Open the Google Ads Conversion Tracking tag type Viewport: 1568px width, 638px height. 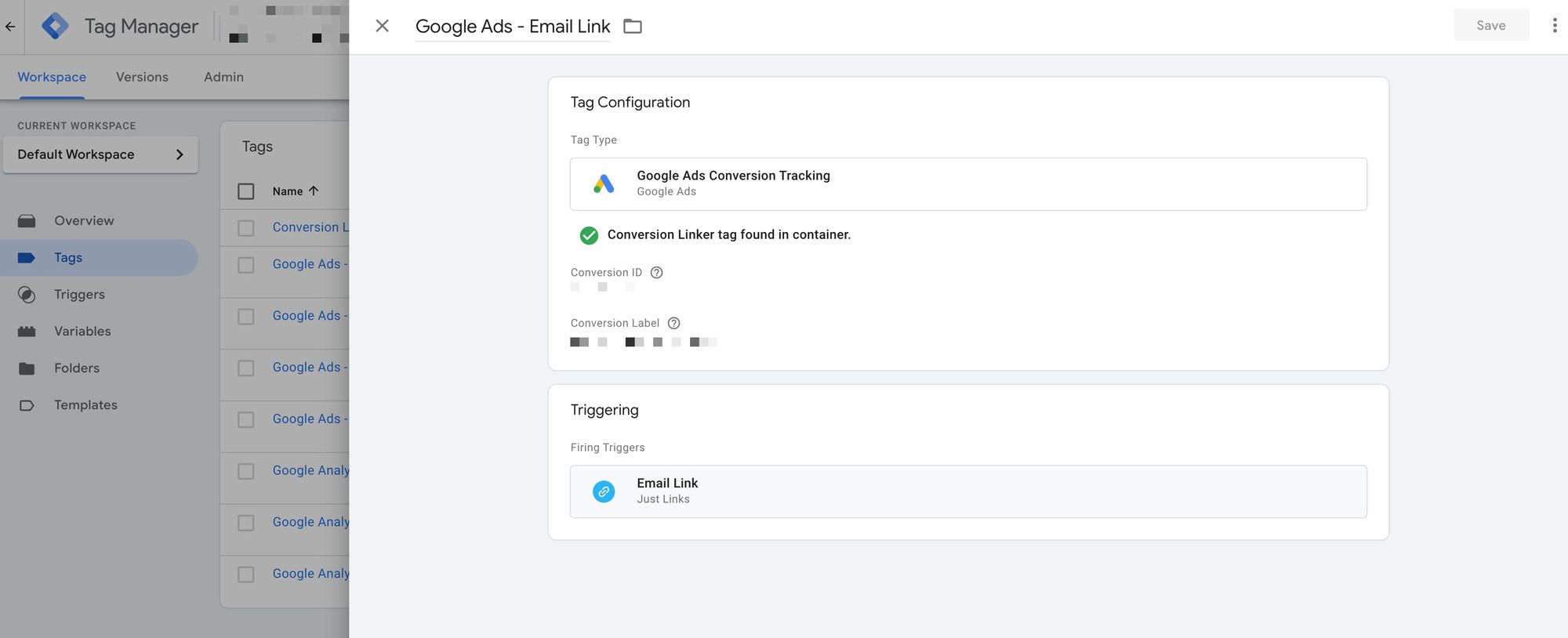click(967, 184)
